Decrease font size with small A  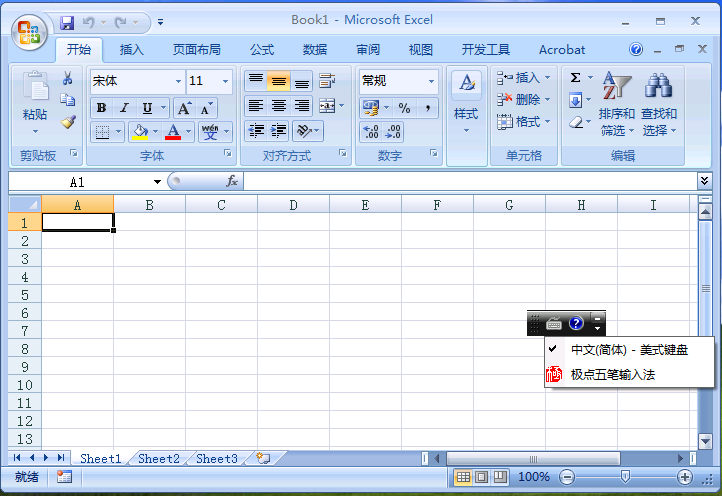(x=206, y=108)
